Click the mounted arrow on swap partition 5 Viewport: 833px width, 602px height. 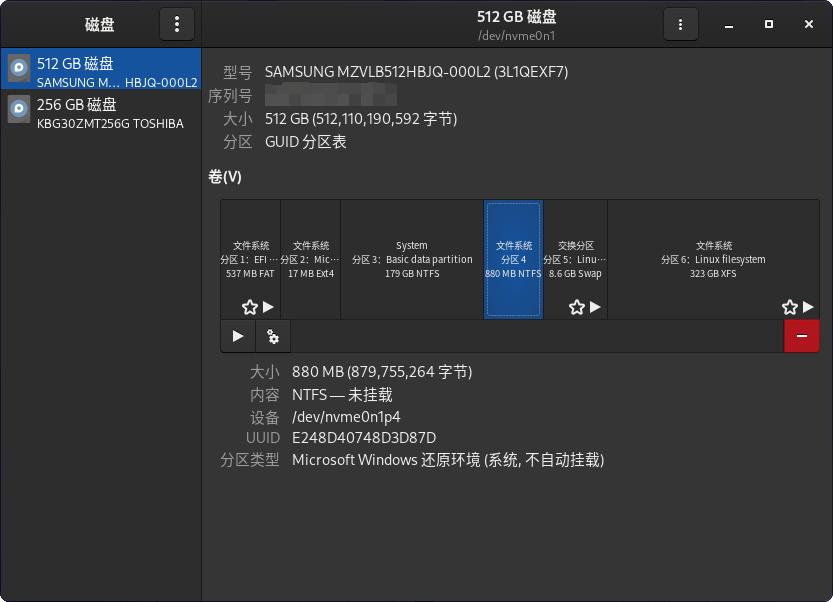(x=595, y=307)
